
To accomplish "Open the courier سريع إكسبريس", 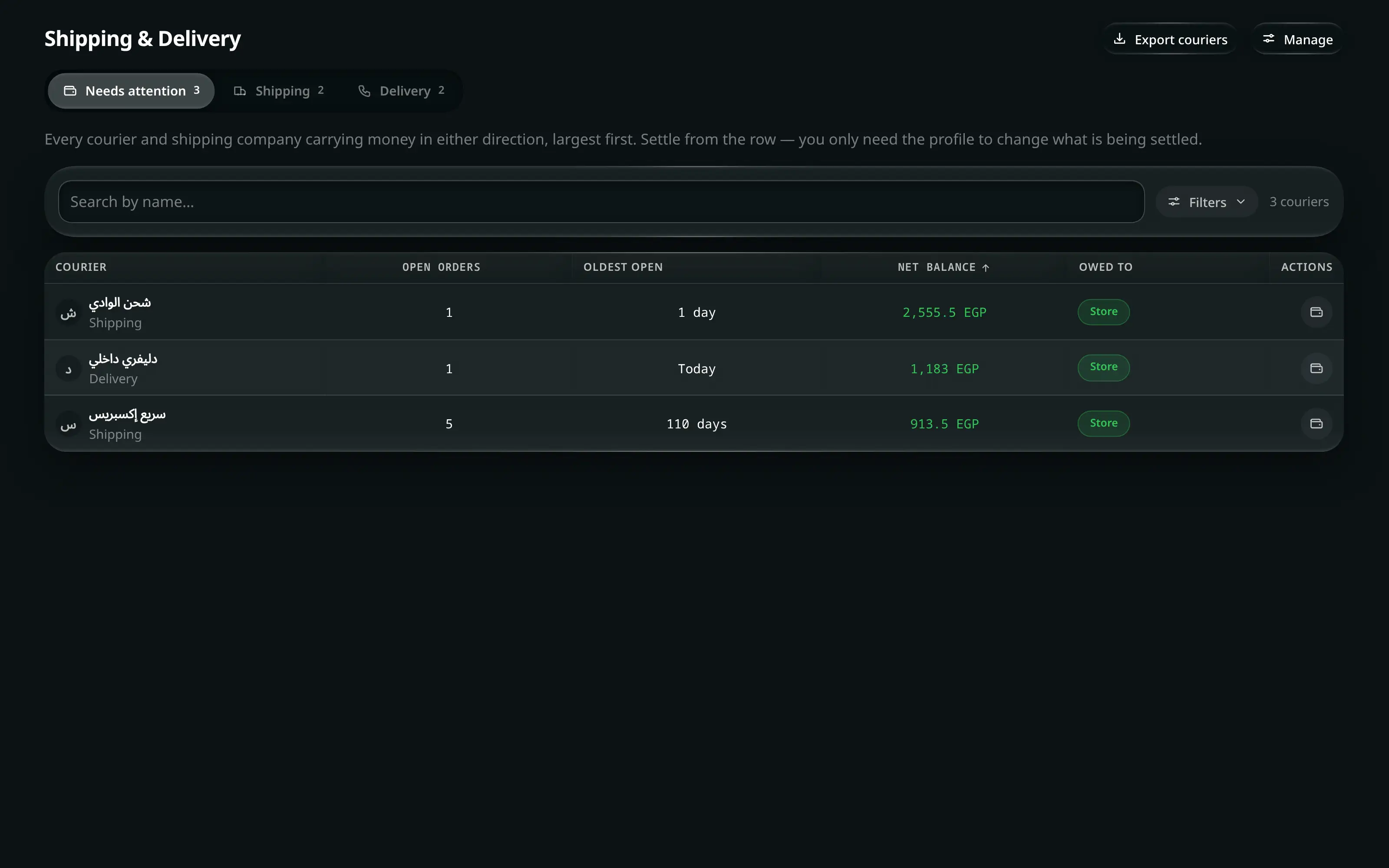I will tap(127, 414).
